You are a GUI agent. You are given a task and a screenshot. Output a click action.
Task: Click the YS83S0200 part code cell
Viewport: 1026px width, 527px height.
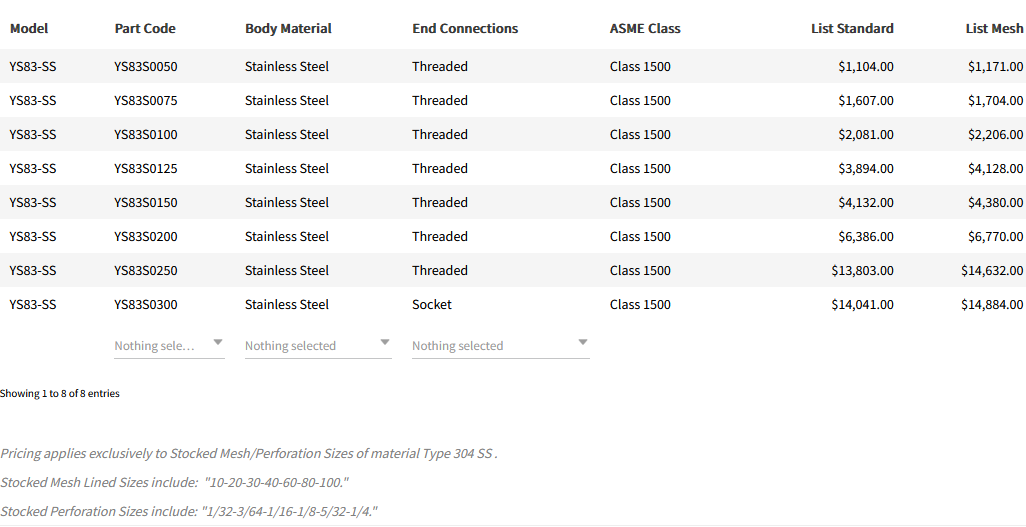pos(146,237)
